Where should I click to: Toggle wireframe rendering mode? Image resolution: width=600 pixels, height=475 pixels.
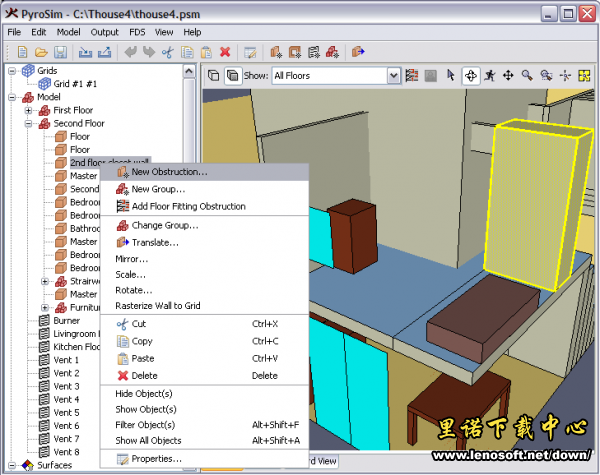point(214,75)
